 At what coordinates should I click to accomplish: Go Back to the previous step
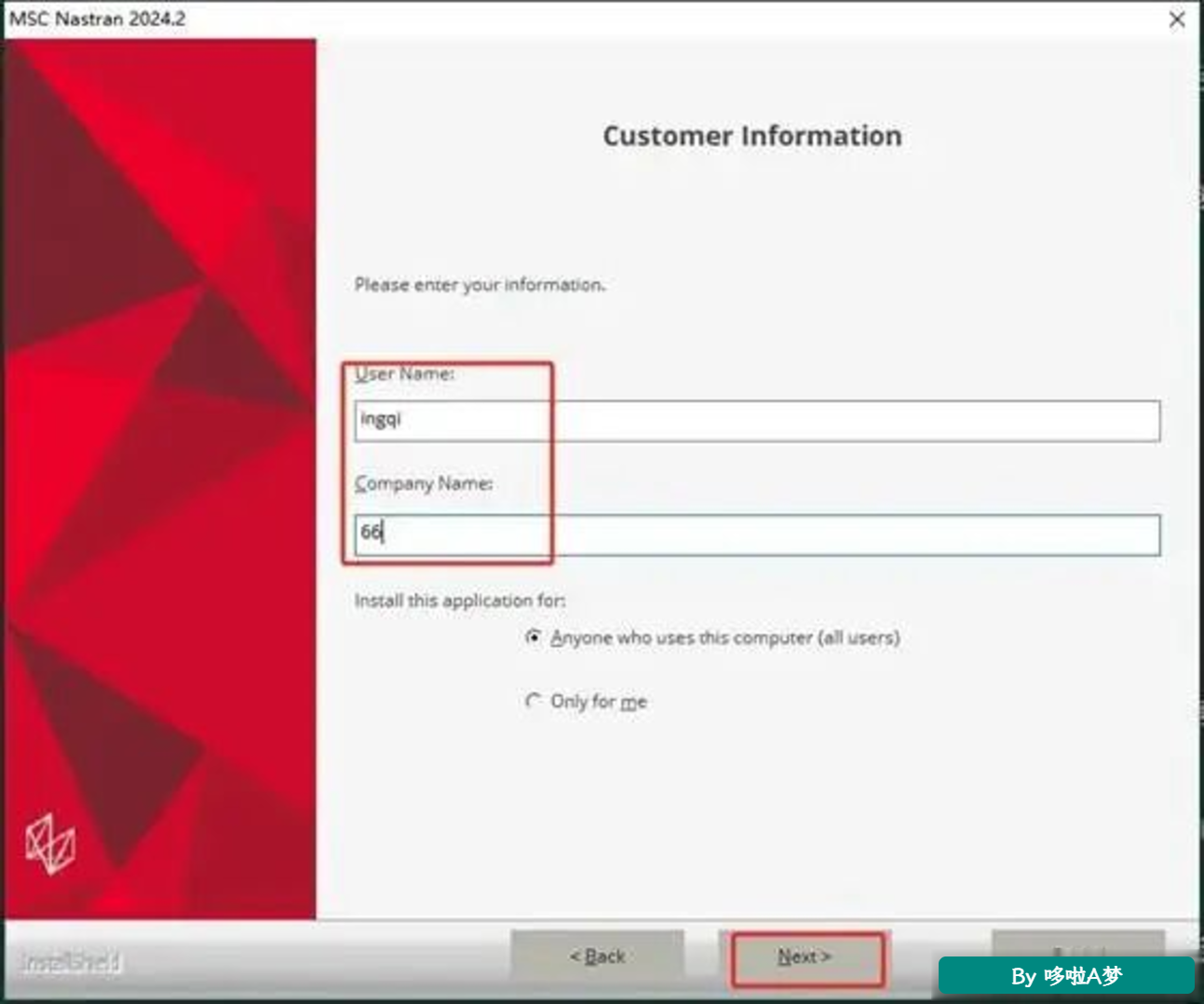[x=597, y=957]
